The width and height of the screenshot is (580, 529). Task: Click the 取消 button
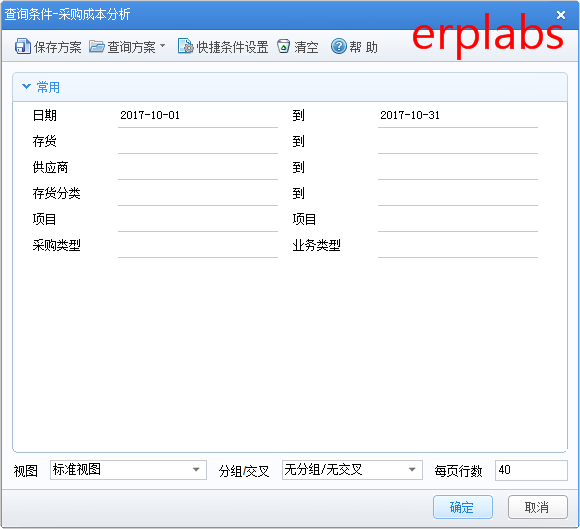[537, 507]
